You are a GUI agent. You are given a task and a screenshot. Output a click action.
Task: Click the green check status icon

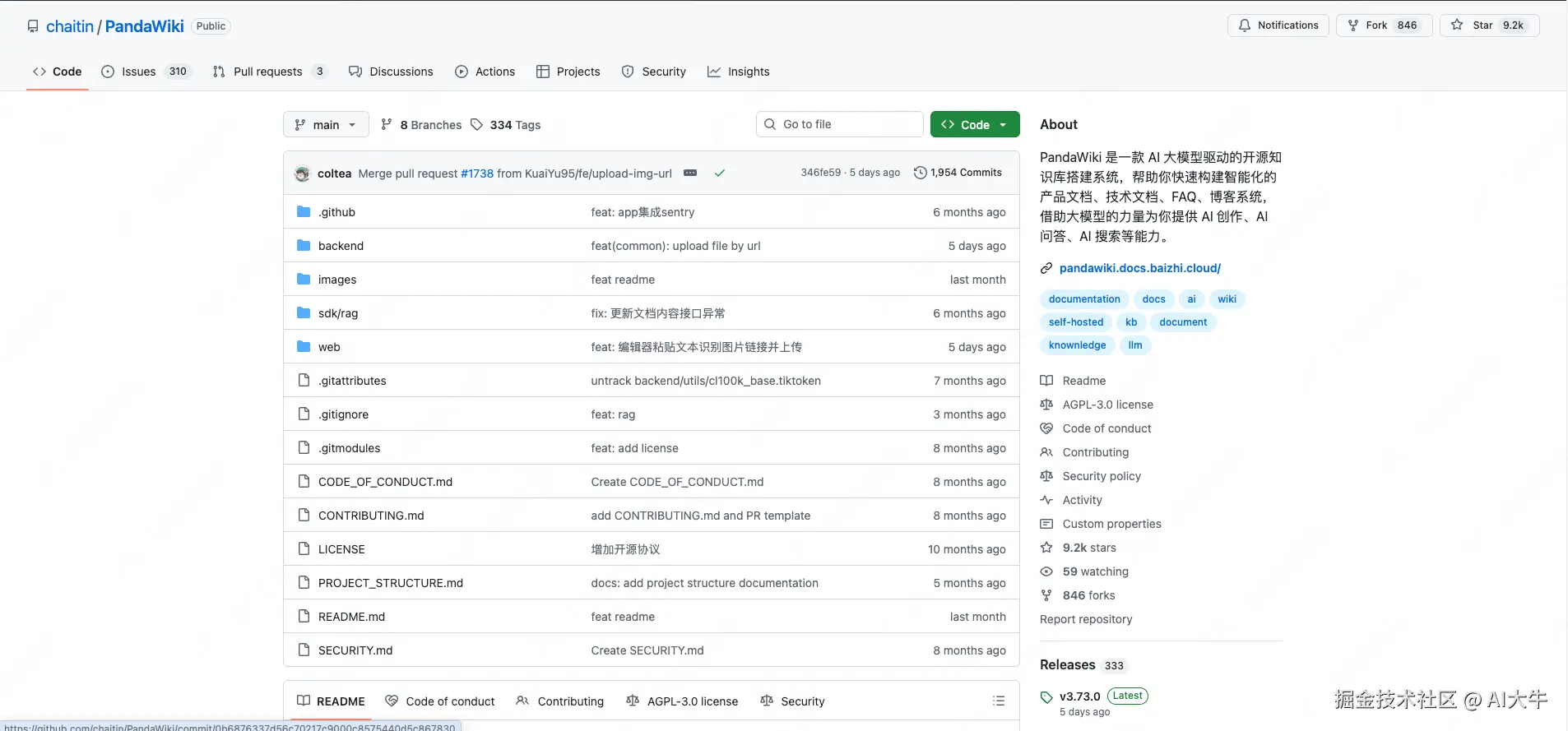(720, 173)
